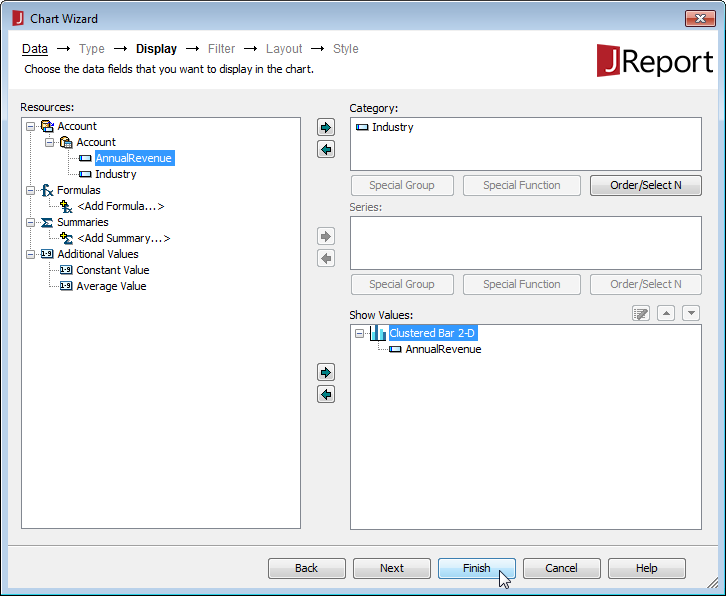Open Order/Select N for Category
Screen dimensions: 726x596
click(x=645, y=185)
